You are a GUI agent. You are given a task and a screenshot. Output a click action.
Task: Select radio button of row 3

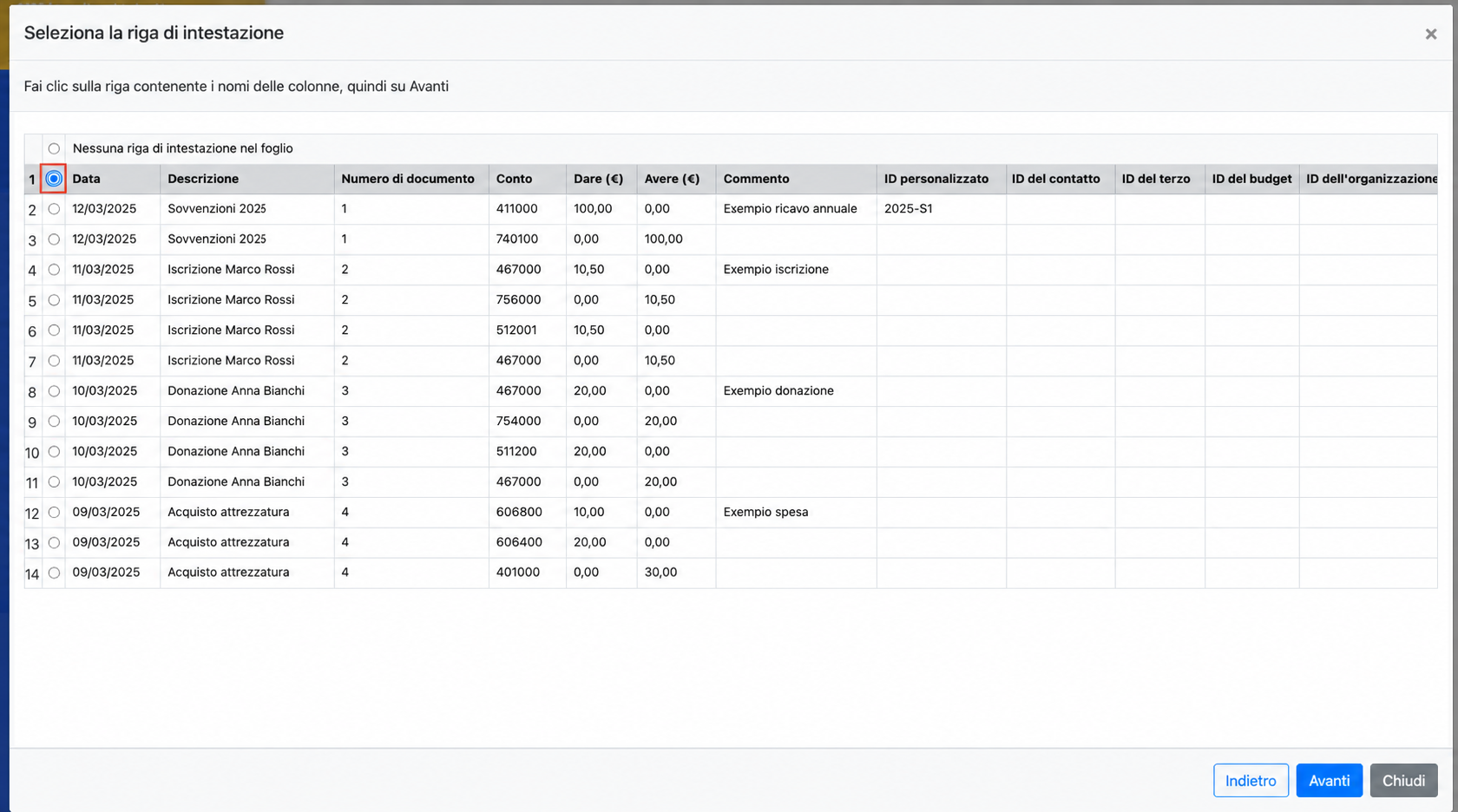pos(54,239)
